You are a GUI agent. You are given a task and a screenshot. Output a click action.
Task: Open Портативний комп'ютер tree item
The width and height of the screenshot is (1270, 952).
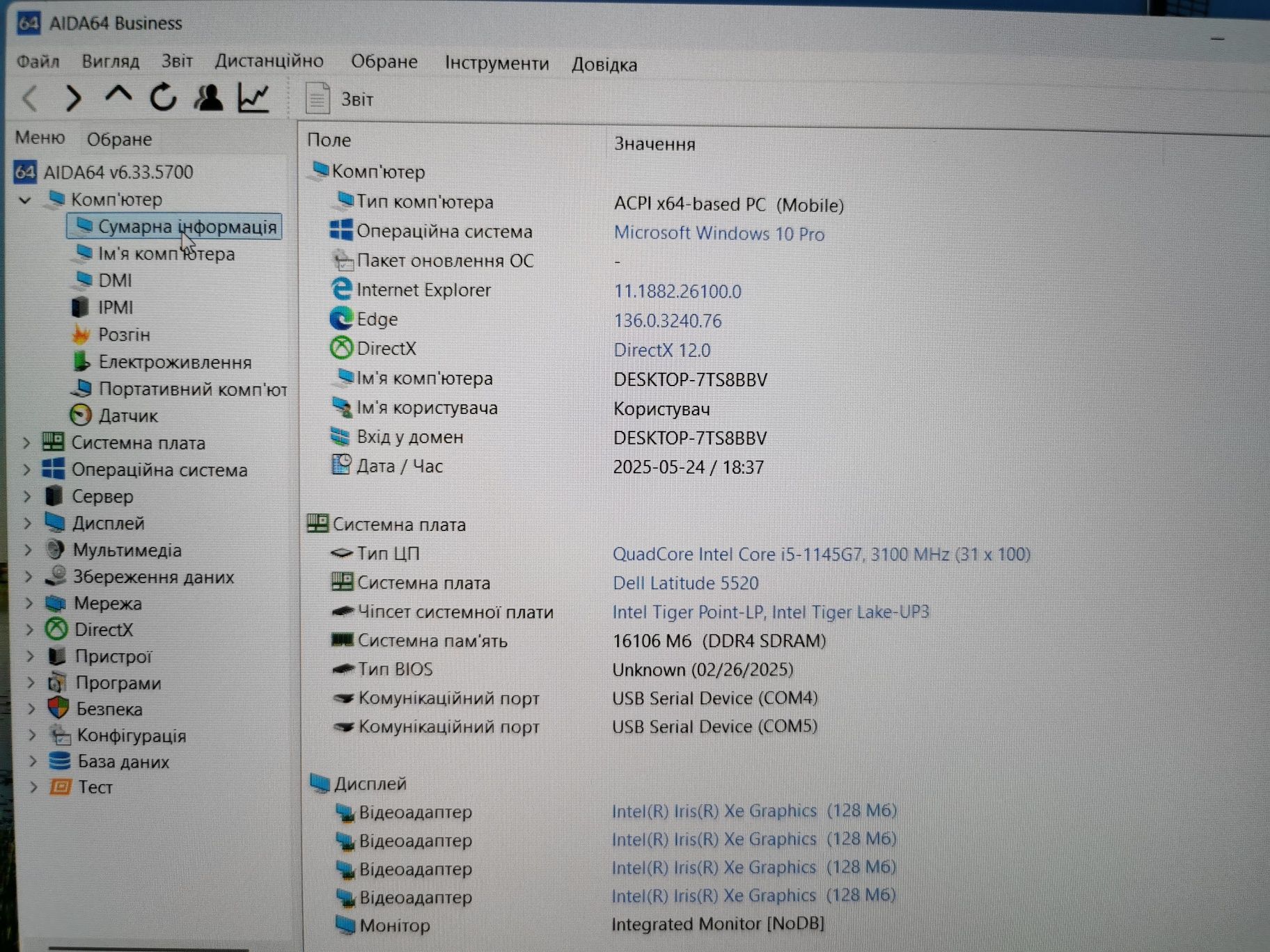(180, 389)
